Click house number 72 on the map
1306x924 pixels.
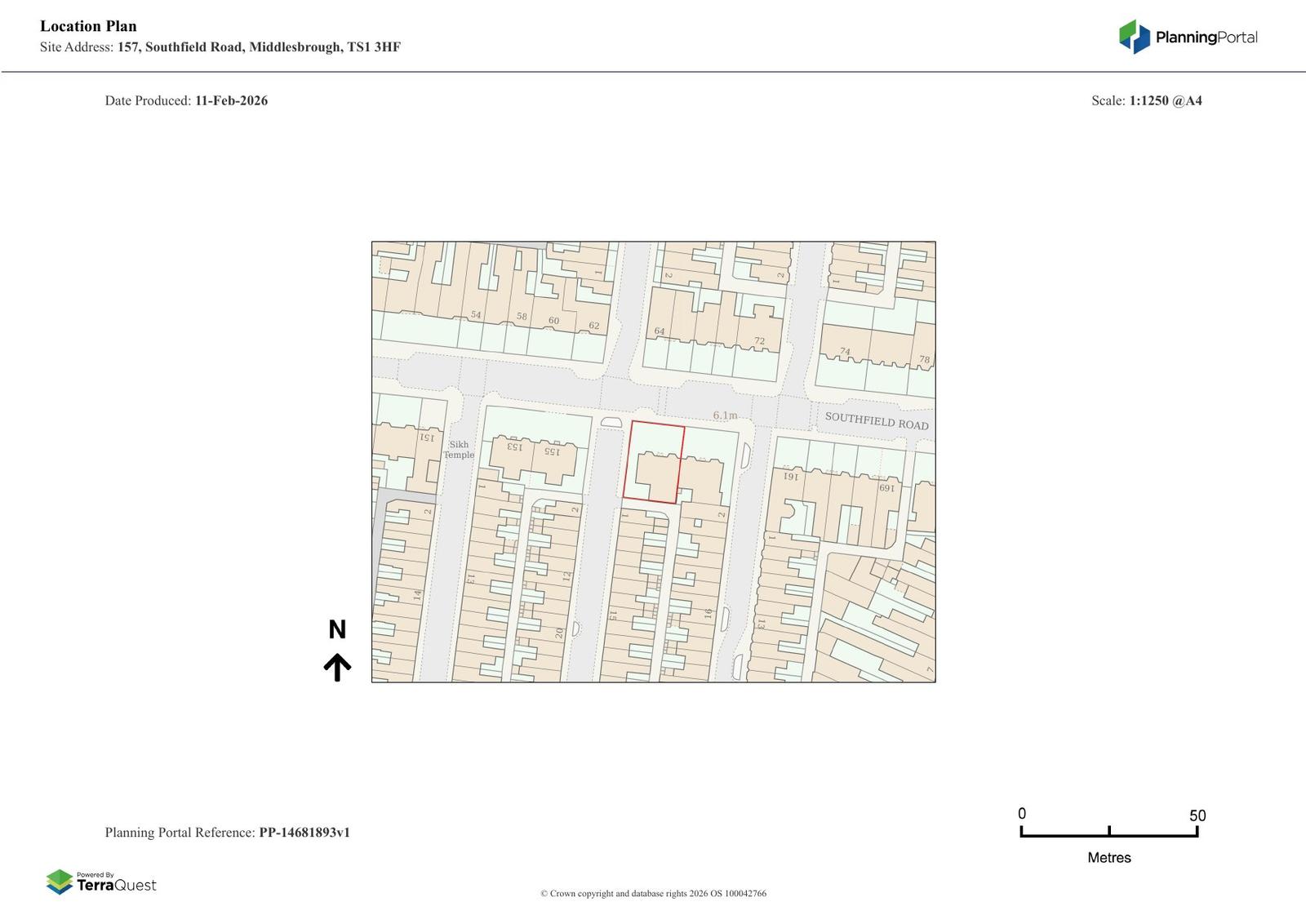pyautogui.click(x=759, y=341)
